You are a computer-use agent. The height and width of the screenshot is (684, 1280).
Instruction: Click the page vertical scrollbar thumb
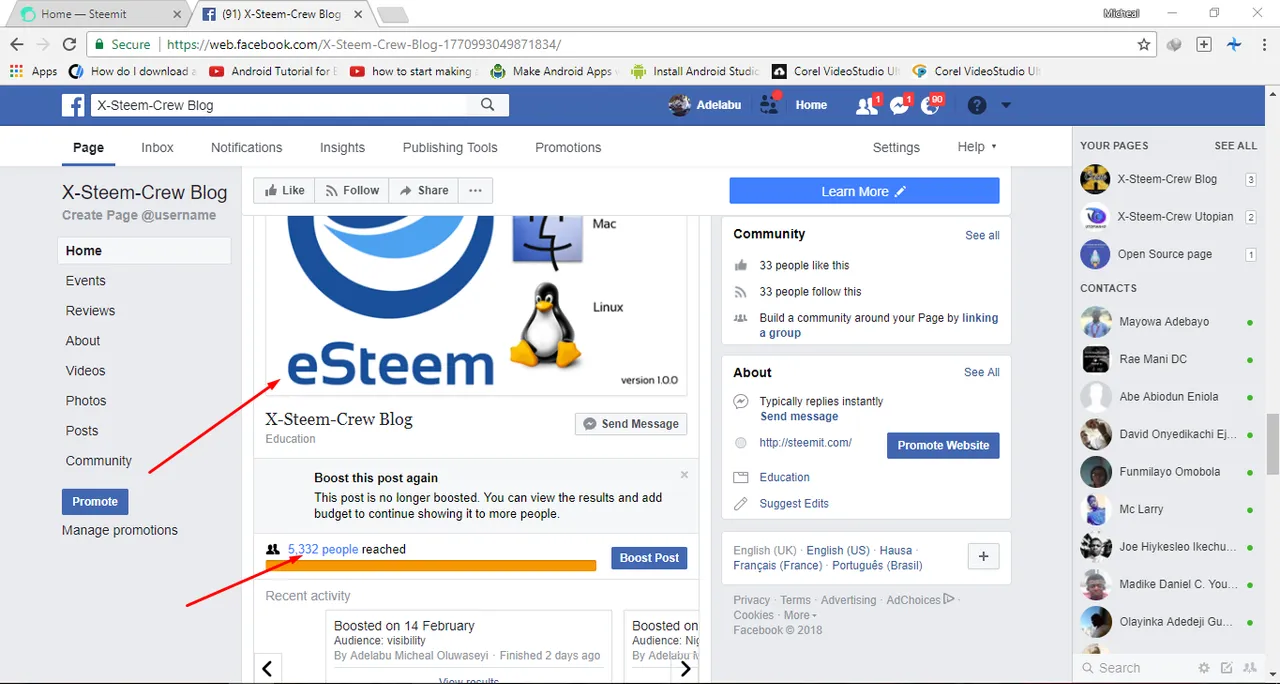pos(1273,443)
